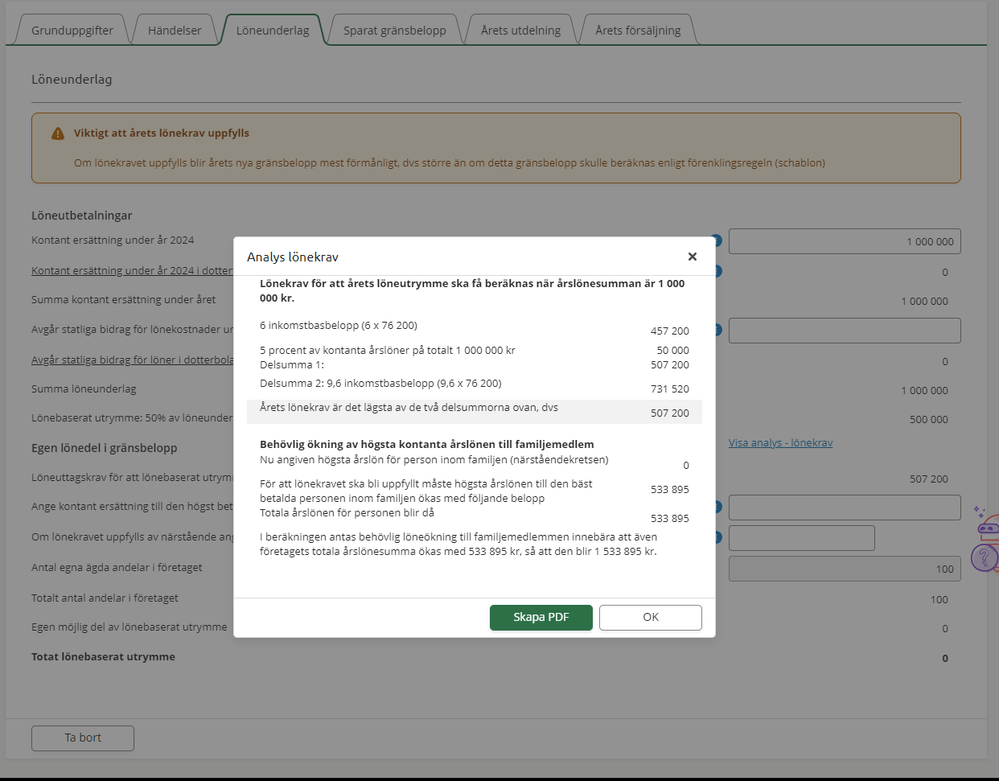Click the Ta bort button
Image resolution: width=999 pixels, height=781 pixels.
(x=82, y=738)
